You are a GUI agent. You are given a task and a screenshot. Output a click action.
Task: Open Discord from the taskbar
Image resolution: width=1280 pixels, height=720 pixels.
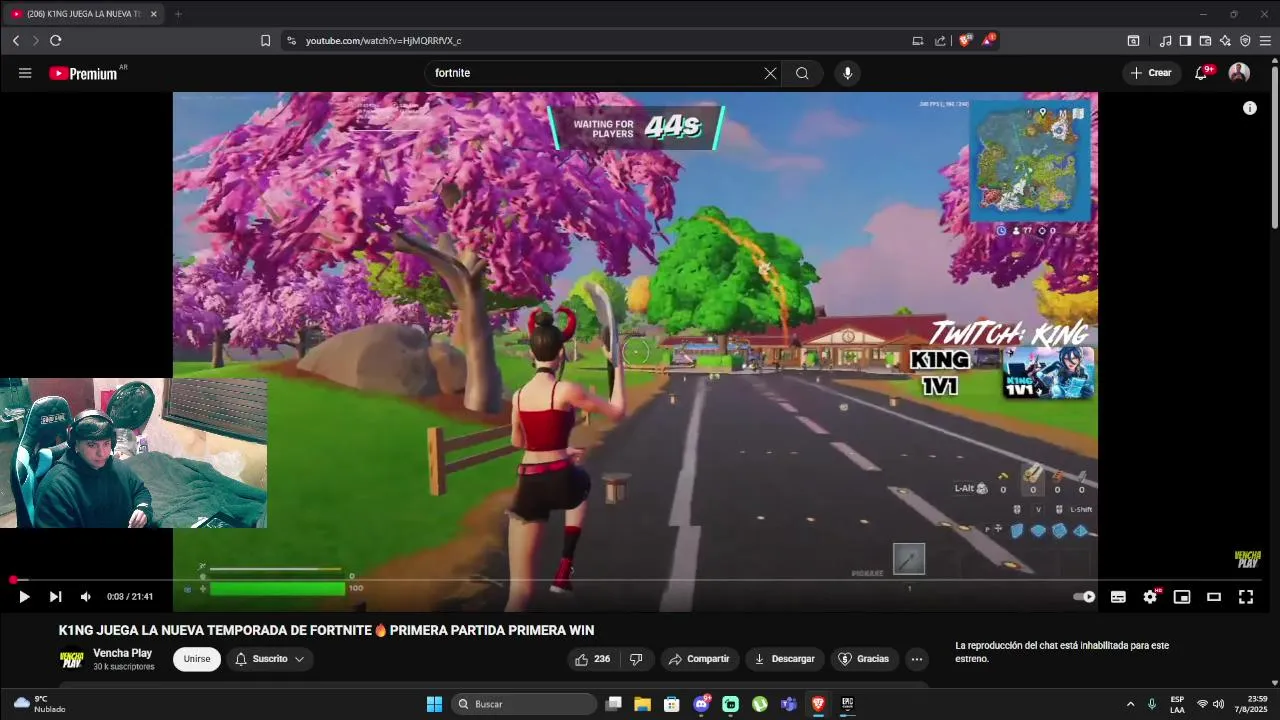[701, 704]
